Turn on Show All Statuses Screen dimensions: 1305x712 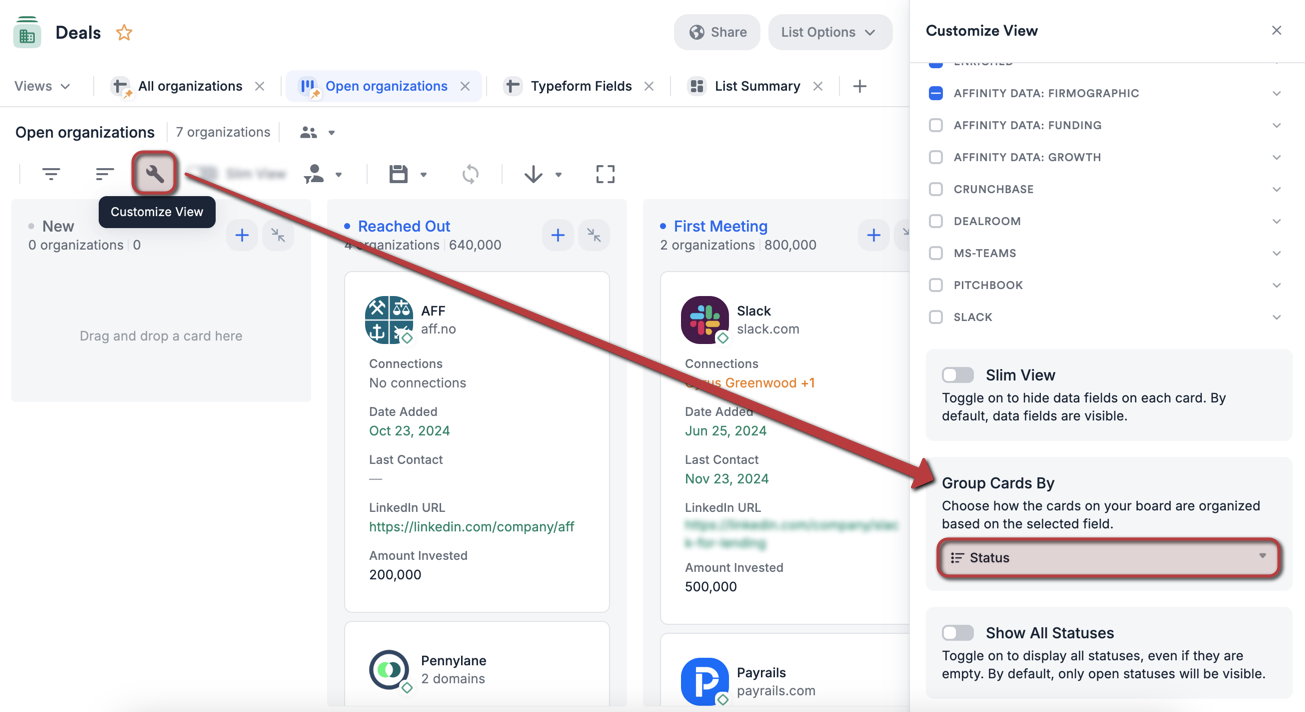957,632
